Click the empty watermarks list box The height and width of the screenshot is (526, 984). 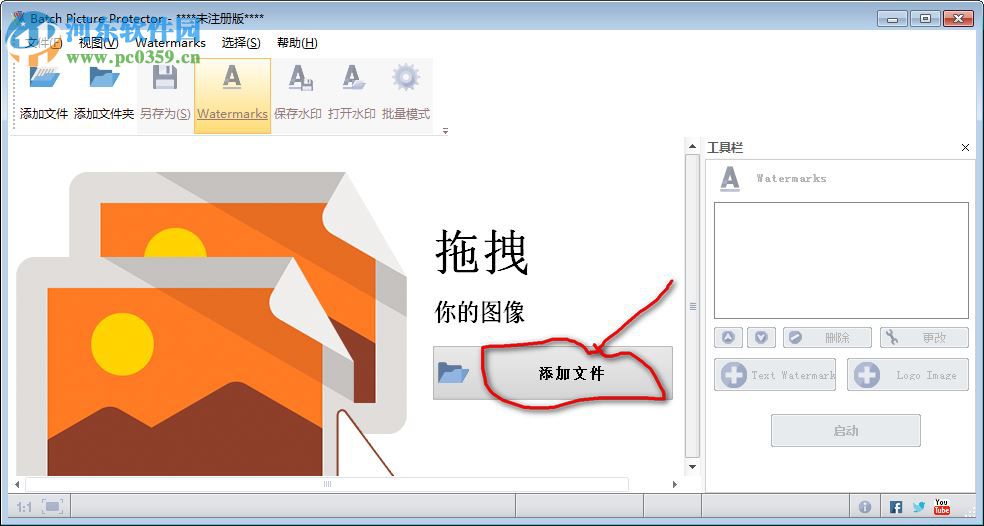coord(841,260)
